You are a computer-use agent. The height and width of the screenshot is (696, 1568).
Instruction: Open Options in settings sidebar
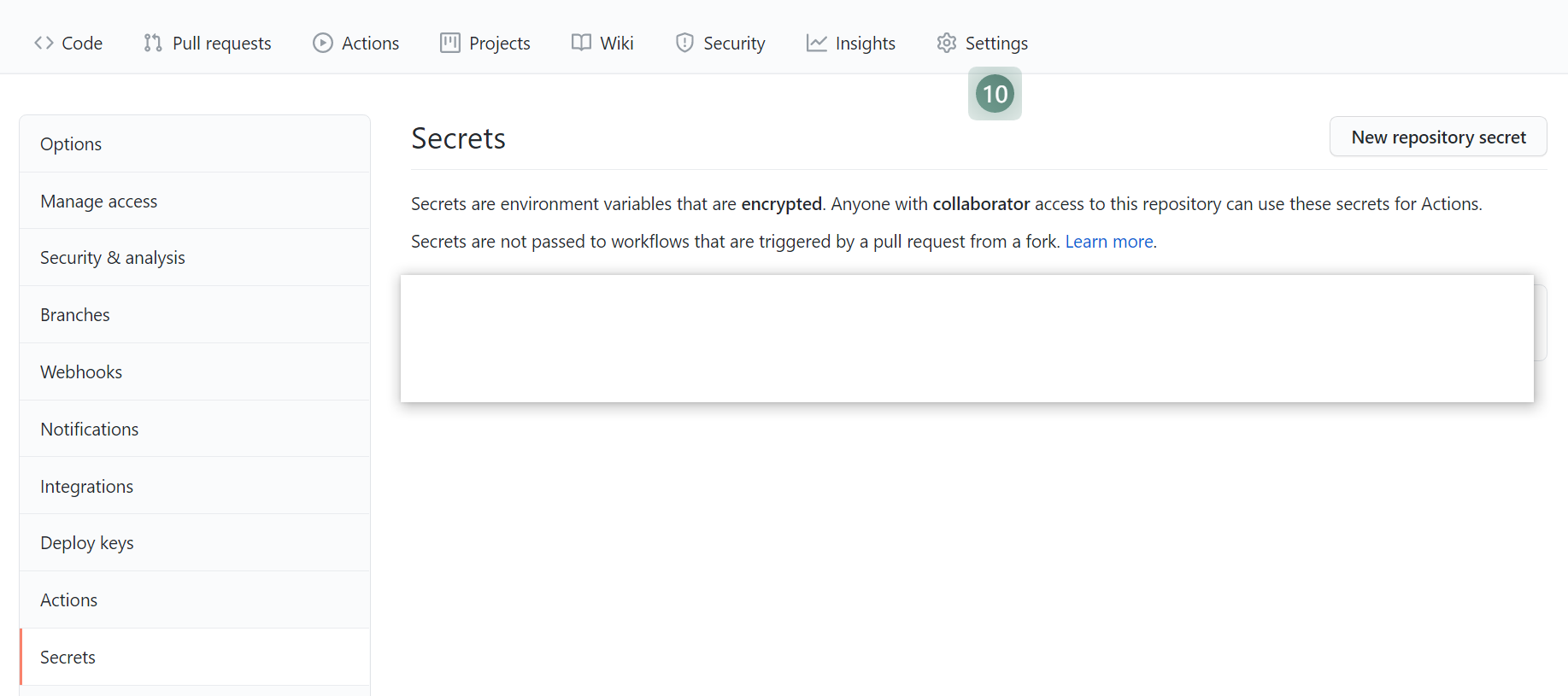pyautogui.click(x=195, y=144)
